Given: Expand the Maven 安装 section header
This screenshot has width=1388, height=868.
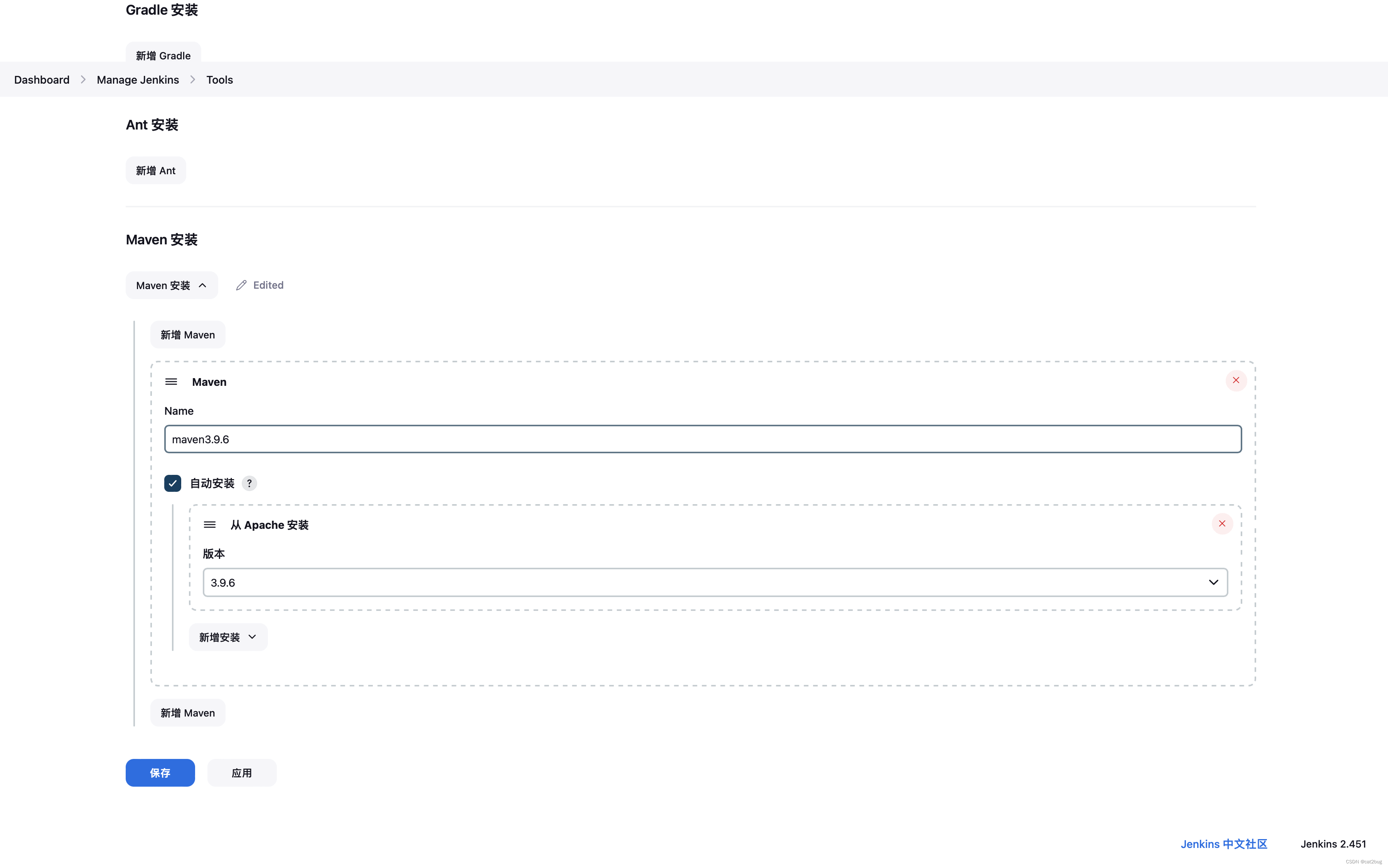Looking at the screenshot, I should tap(171, 285).
